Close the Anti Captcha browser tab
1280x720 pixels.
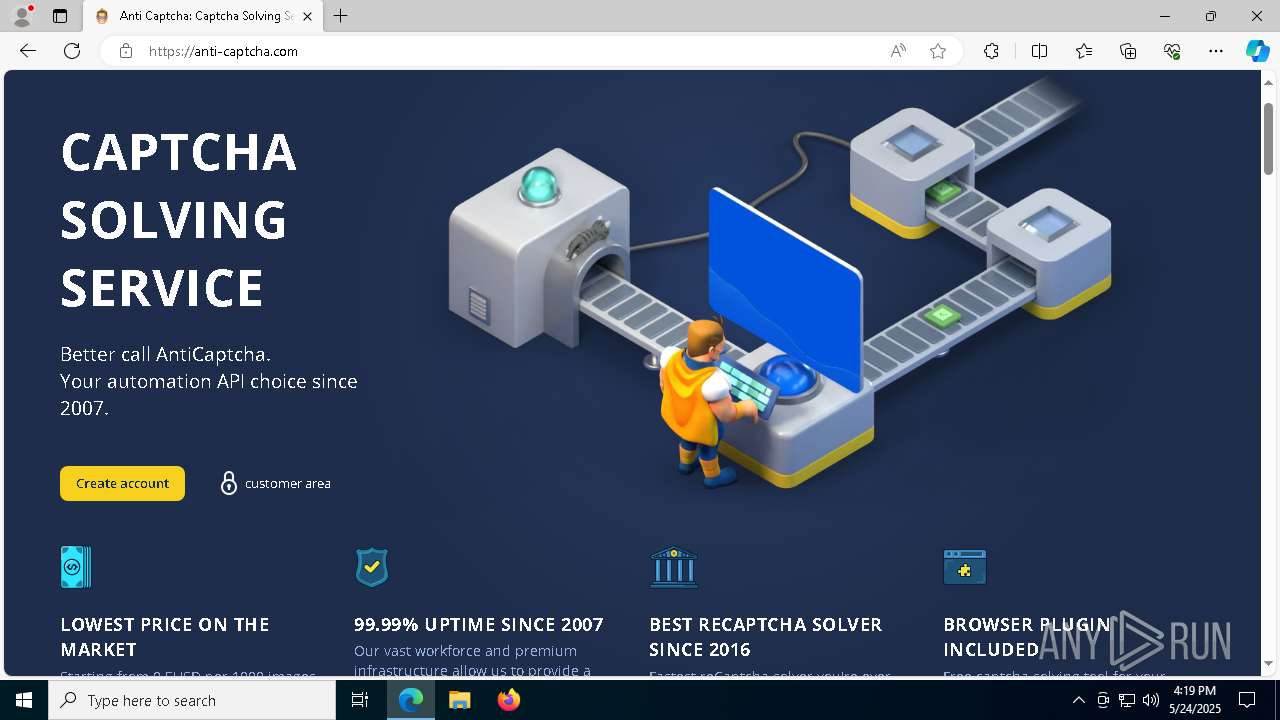coord(307,16)
